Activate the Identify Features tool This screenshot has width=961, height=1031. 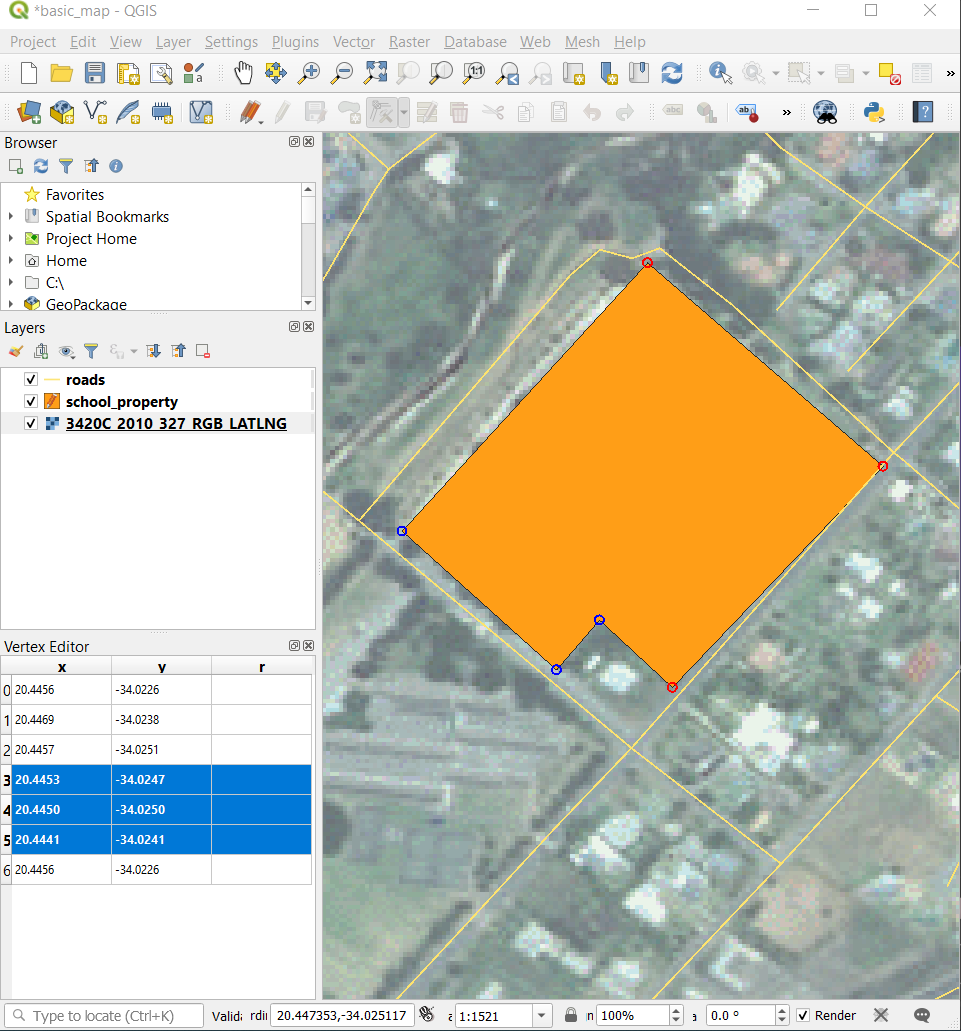coord(720,73)
